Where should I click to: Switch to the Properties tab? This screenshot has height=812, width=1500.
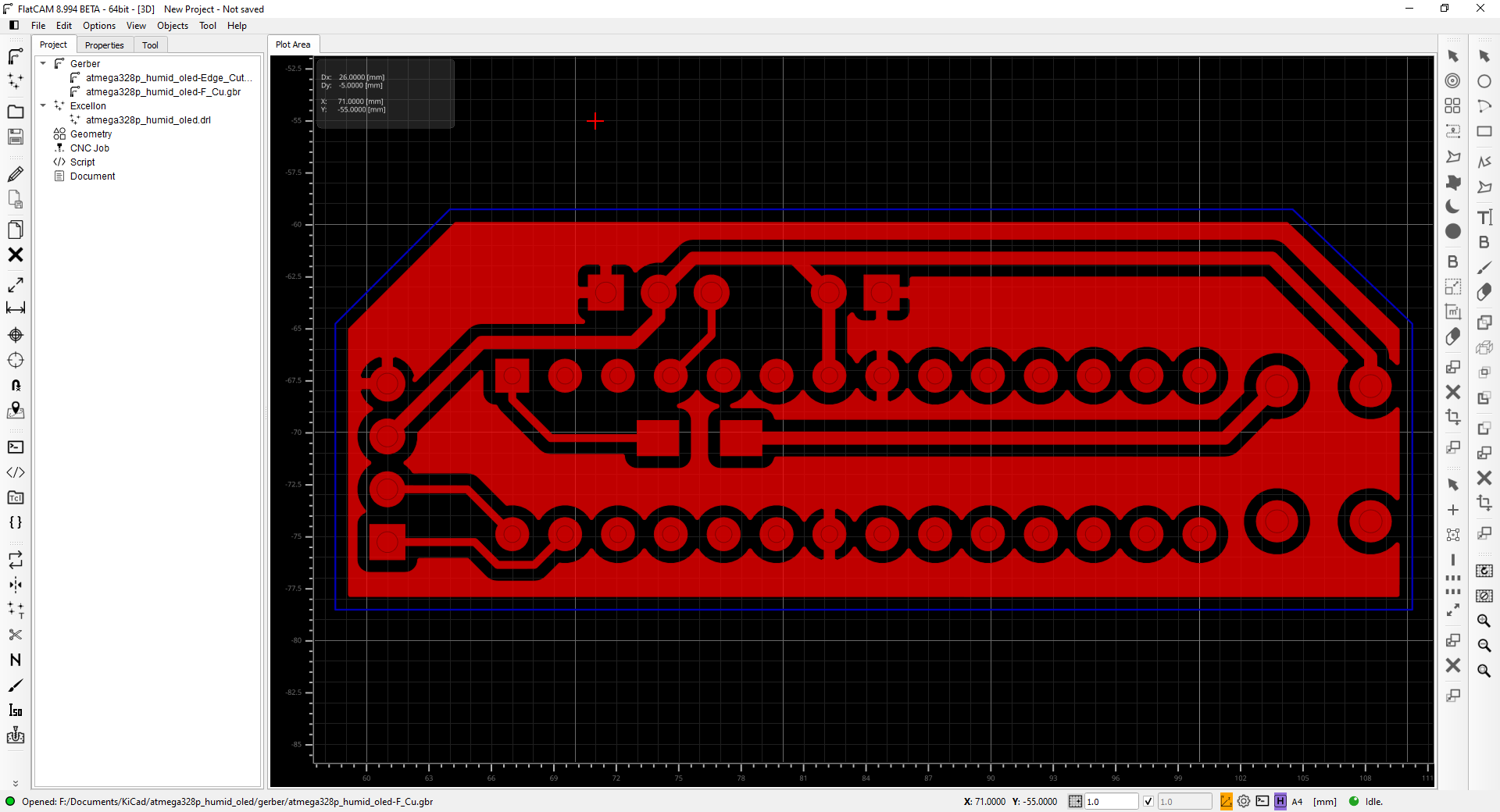(105, 45)
